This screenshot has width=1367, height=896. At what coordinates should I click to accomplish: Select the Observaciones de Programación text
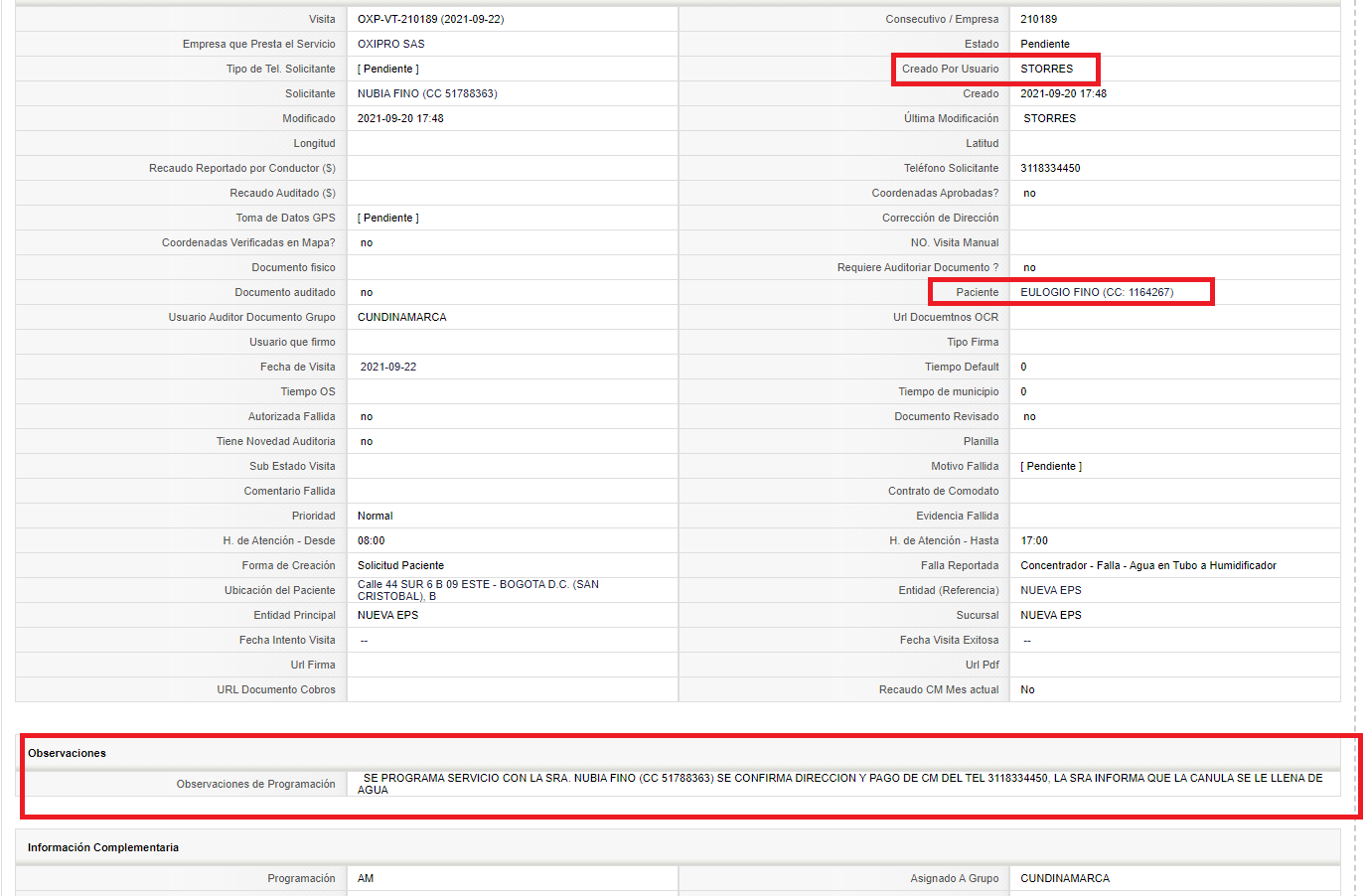tap(840, 784)
